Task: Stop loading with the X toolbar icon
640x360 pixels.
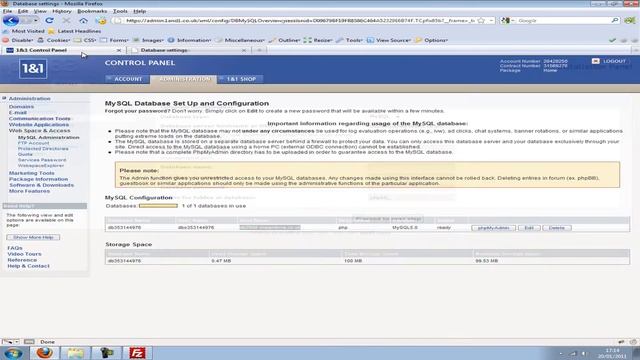Action: [67, 20]
